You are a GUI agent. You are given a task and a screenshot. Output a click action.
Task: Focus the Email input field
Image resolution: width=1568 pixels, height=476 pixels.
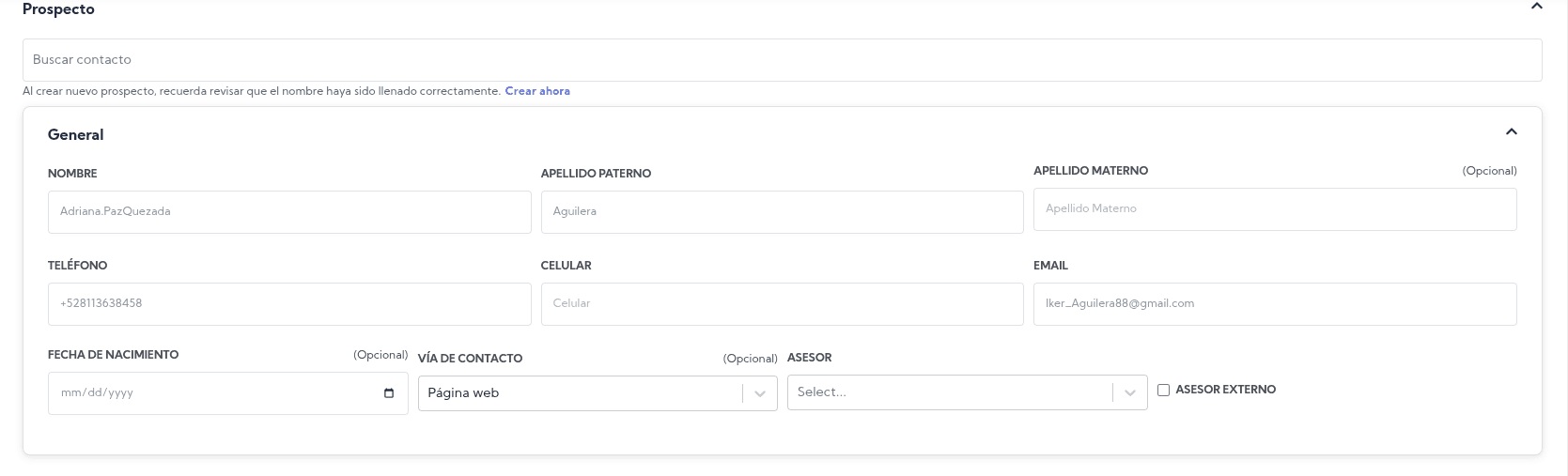pos(1274,304)
